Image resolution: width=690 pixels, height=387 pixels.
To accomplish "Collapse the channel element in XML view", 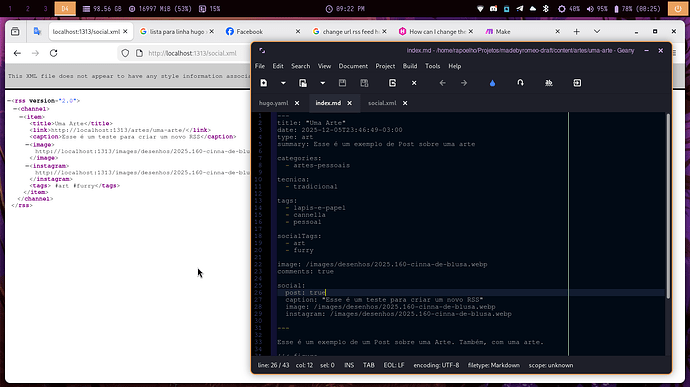I will [x=15, y=109].
